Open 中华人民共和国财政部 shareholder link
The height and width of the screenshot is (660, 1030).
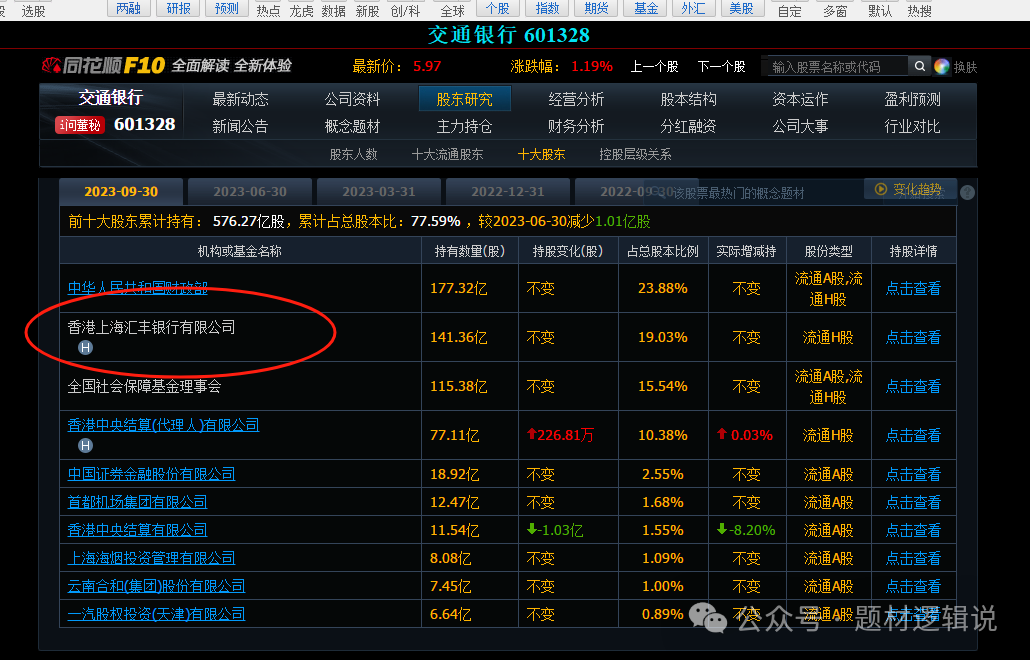(x=138, y=288)
